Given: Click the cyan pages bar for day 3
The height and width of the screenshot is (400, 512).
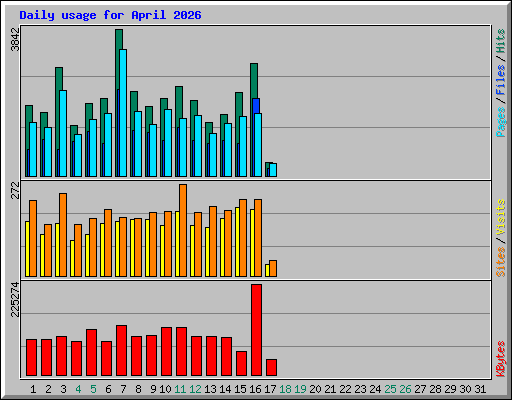Looking at the screenshot, I should click(x=63, y=133).
